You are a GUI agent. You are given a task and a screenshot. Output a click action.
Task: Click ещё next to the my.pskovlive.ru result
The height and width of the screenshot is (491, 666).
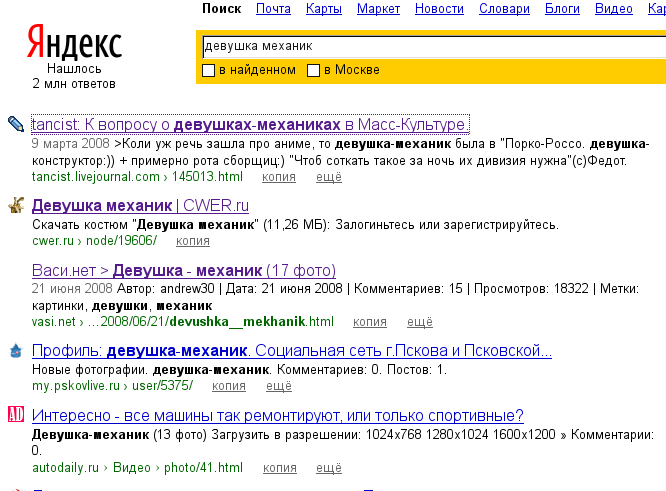pyautogui.click(x=279, y=386)
